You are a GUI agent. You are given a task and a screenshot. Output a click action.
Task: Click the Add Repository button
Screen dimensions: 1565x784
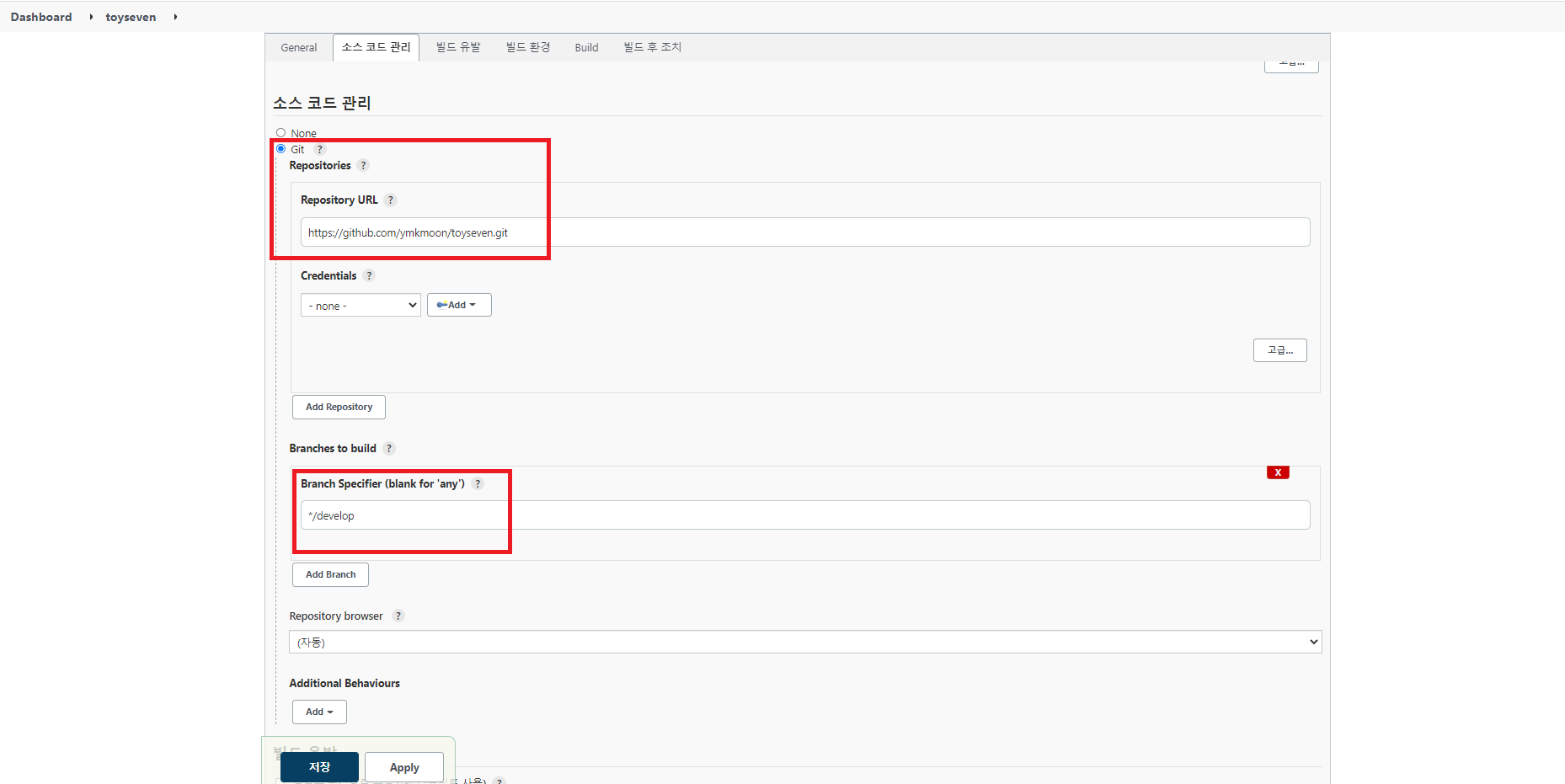339,407
